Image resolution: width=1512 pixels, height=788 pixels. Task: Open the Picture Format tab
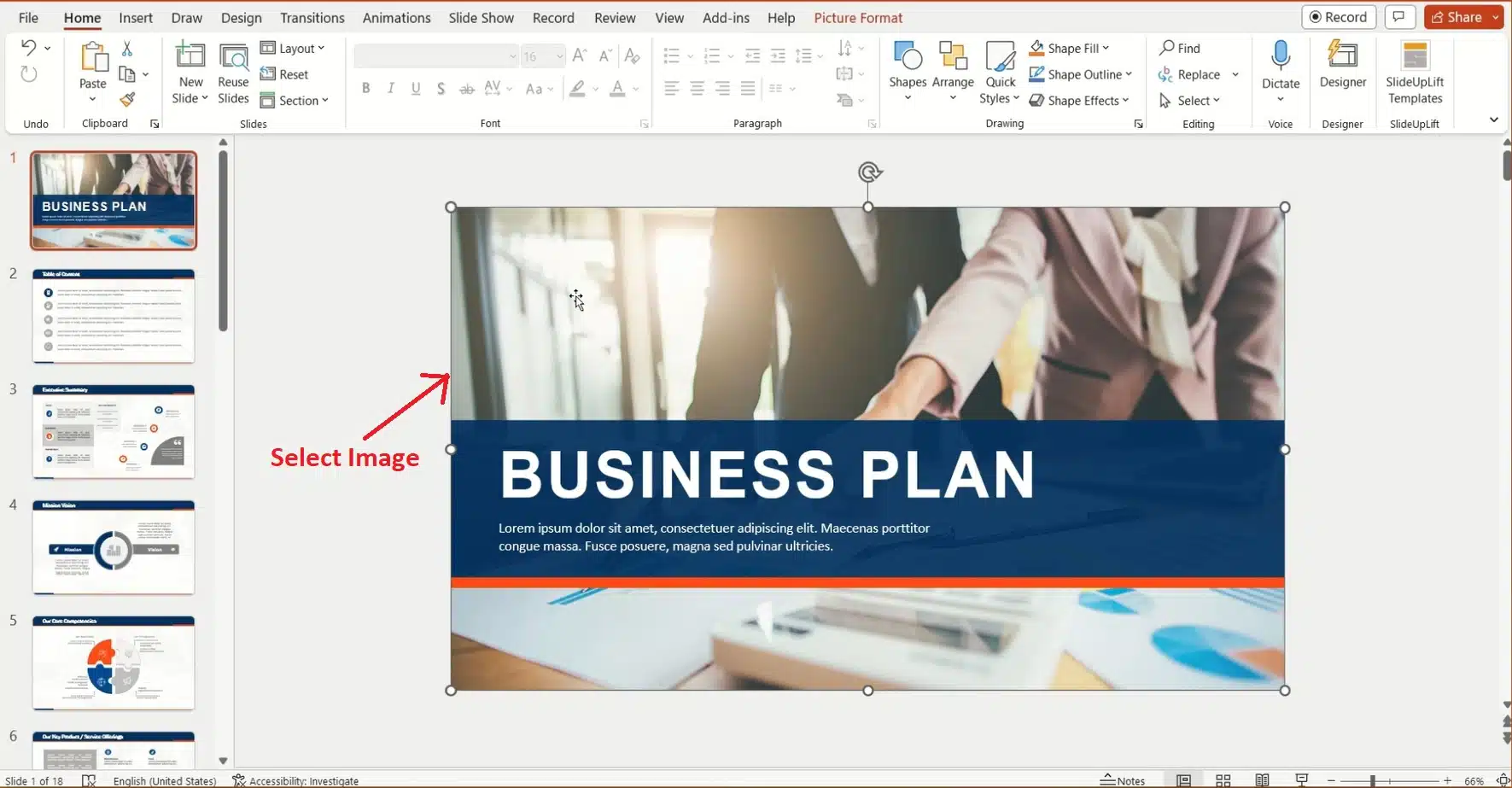[x=857, y=18]
